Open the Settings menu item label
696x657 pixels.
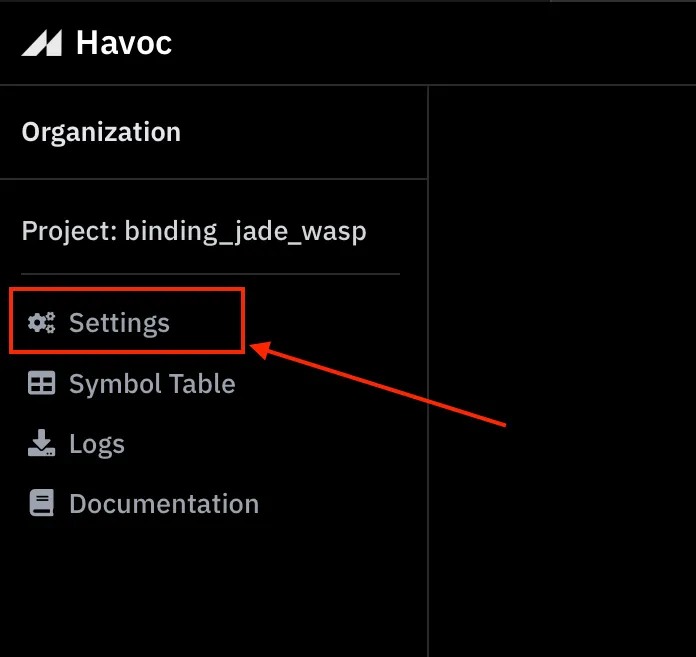pos(119,323)
